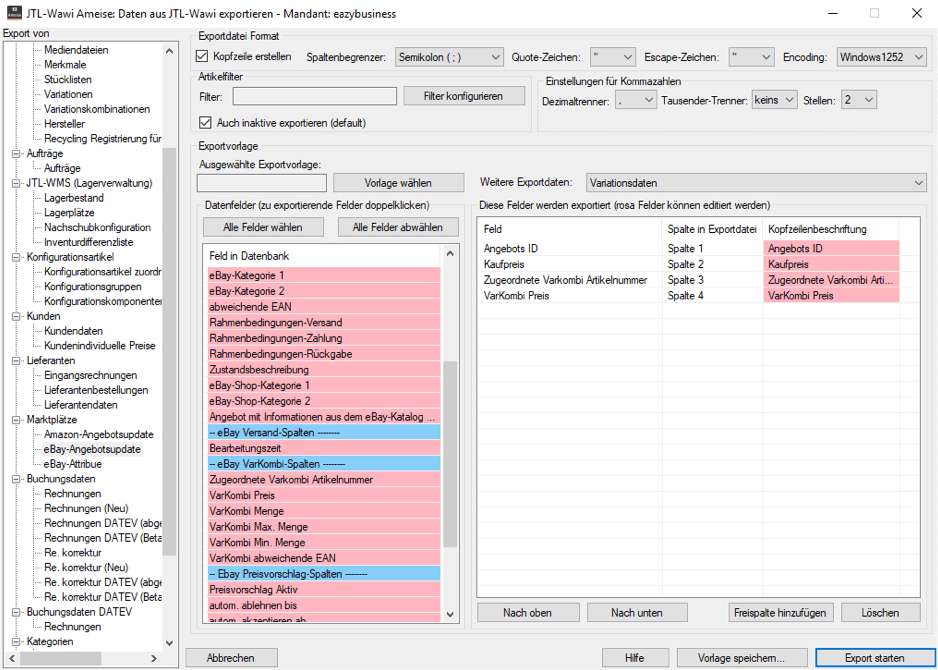This screenshot has height=670, width=938.
Task: Select Variationskombinationen in the tree
Action: tap(97, 109)
